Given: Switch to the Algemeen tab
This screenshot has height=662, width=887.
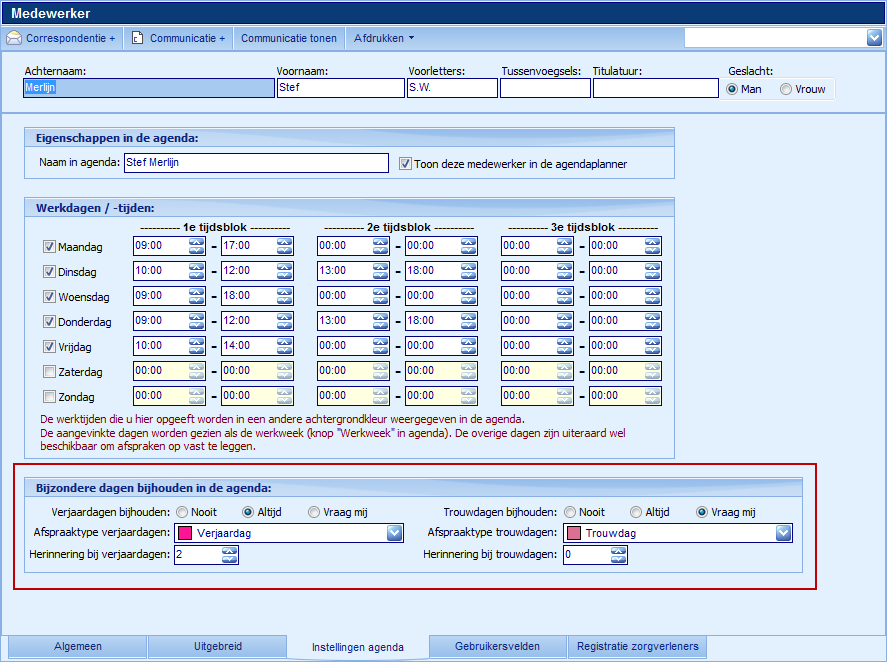Looking at the screenshot, I should 77,647.
